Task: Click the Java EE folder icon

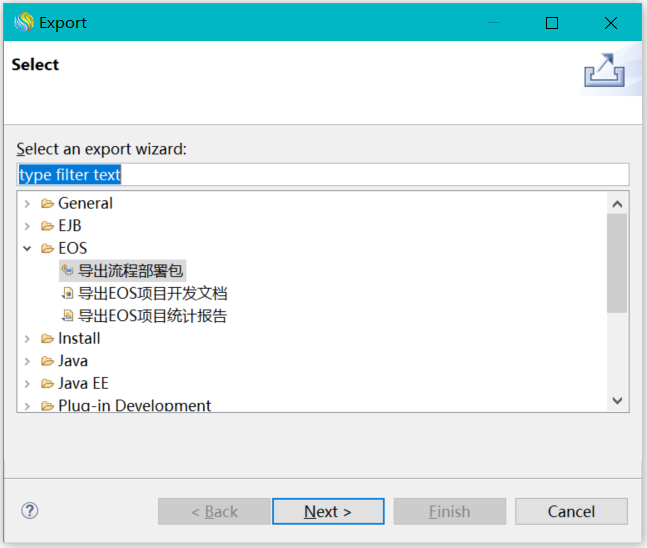Action: (47, 384)
